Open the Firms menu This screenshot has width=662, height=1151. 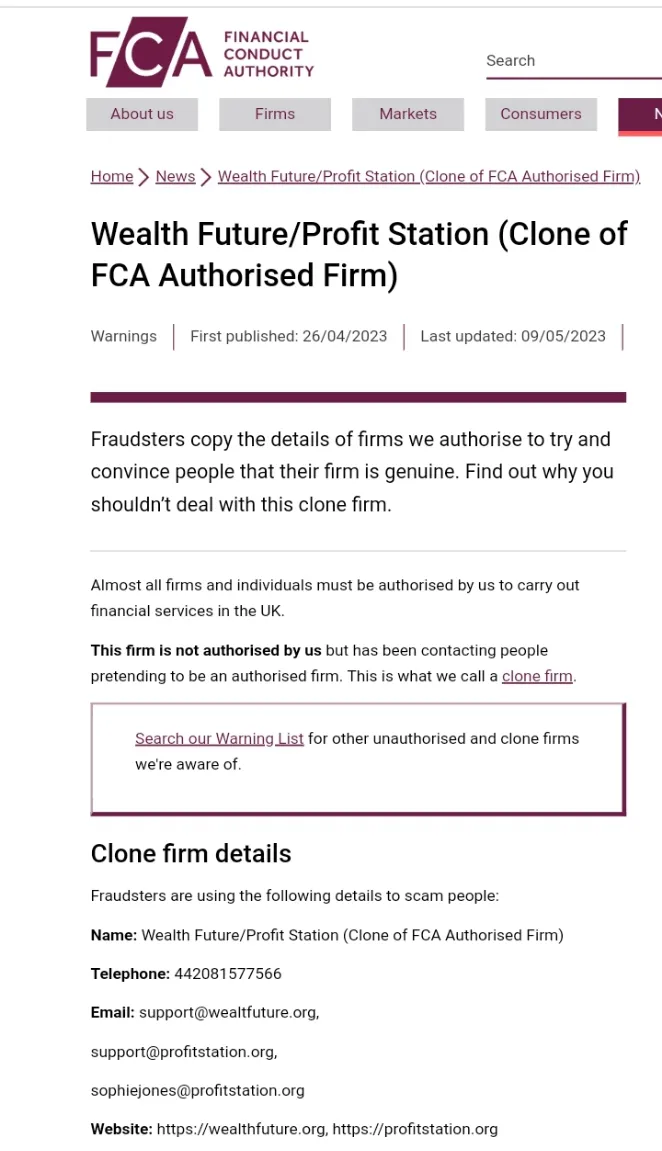click(274, 114)
